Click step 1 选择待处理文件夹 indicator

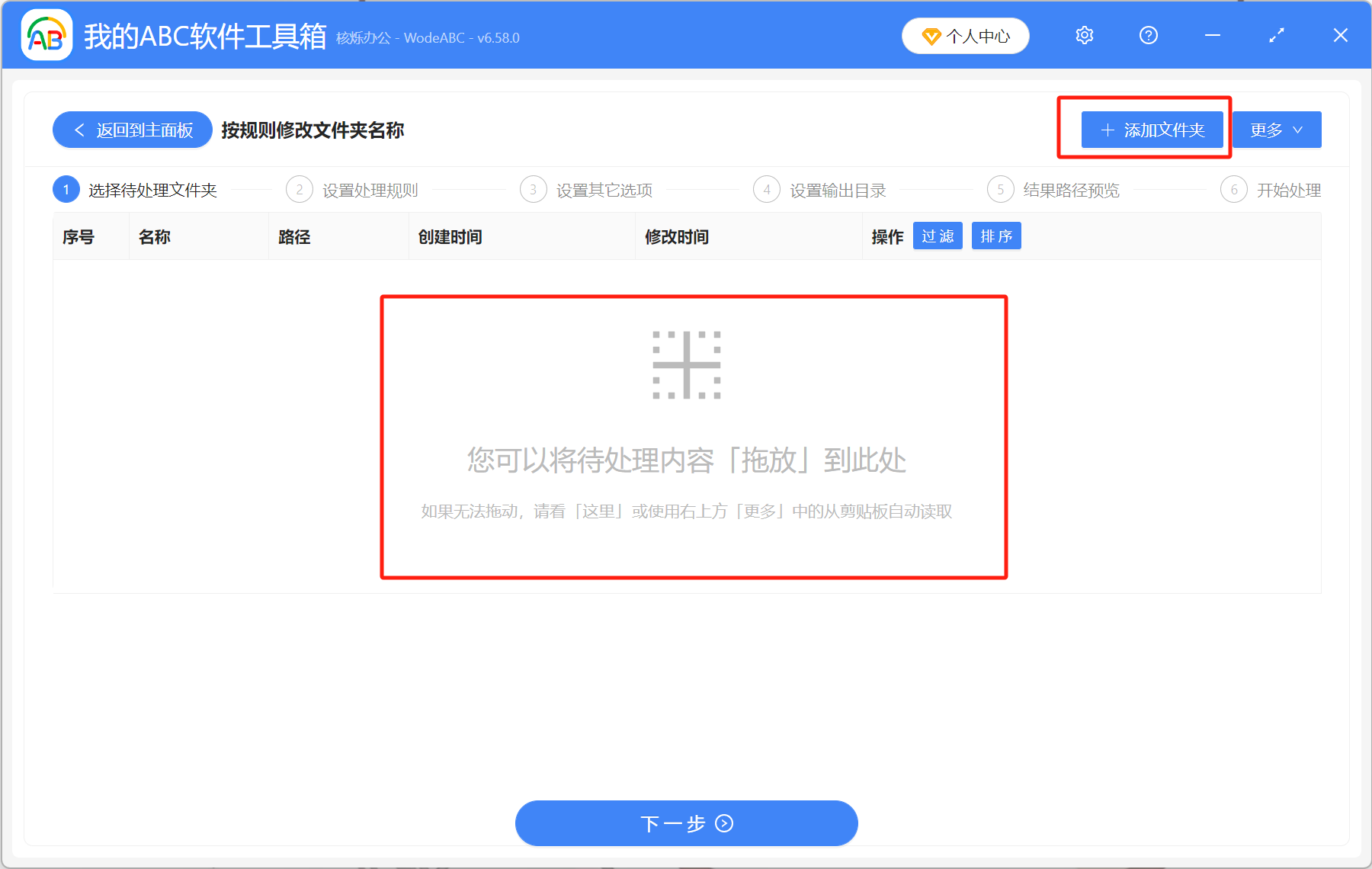click(x=66, y=189)
